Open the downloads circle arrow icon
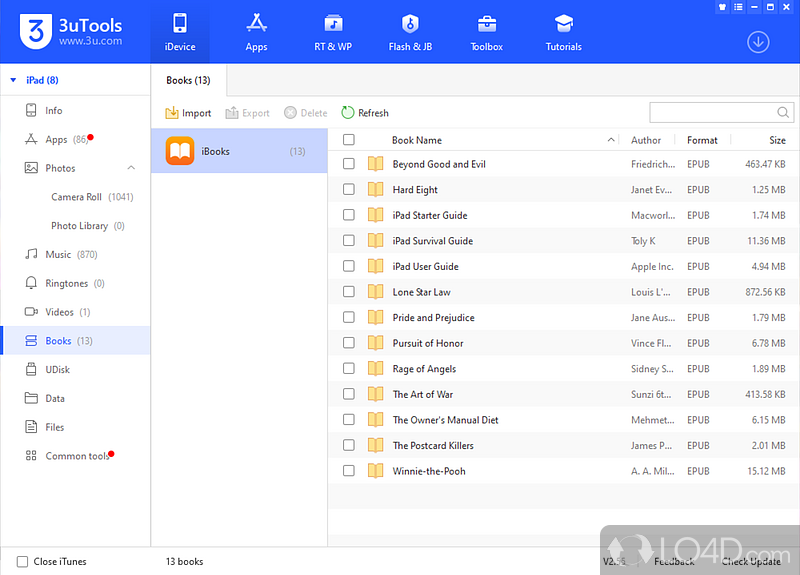800x575 pixels. [758, 42]
